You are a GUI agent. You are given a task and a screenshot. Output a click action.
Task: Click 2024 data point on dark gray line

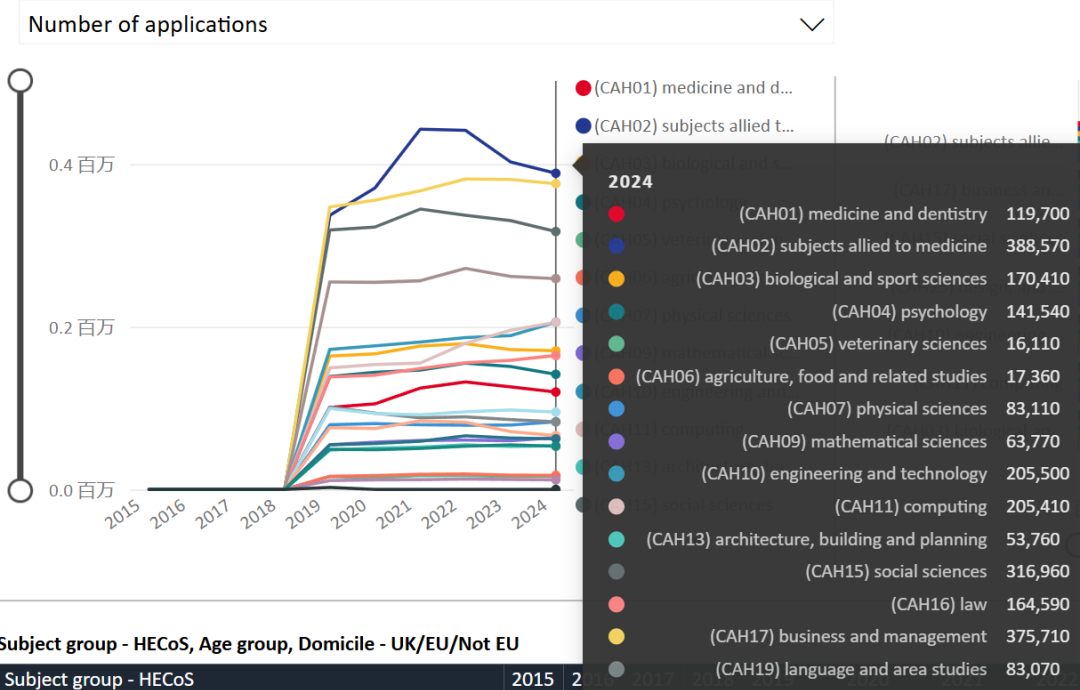tap(556, 232)
